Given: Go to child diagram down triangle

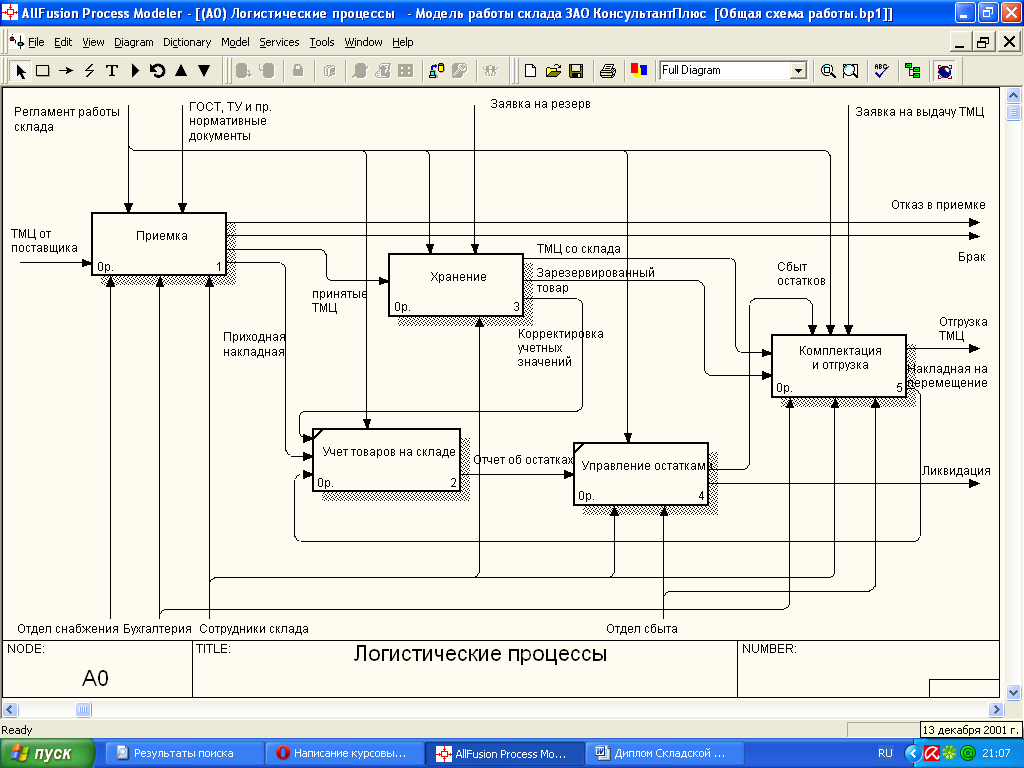Looking at the screenshot, I should [x=204, y=71].
